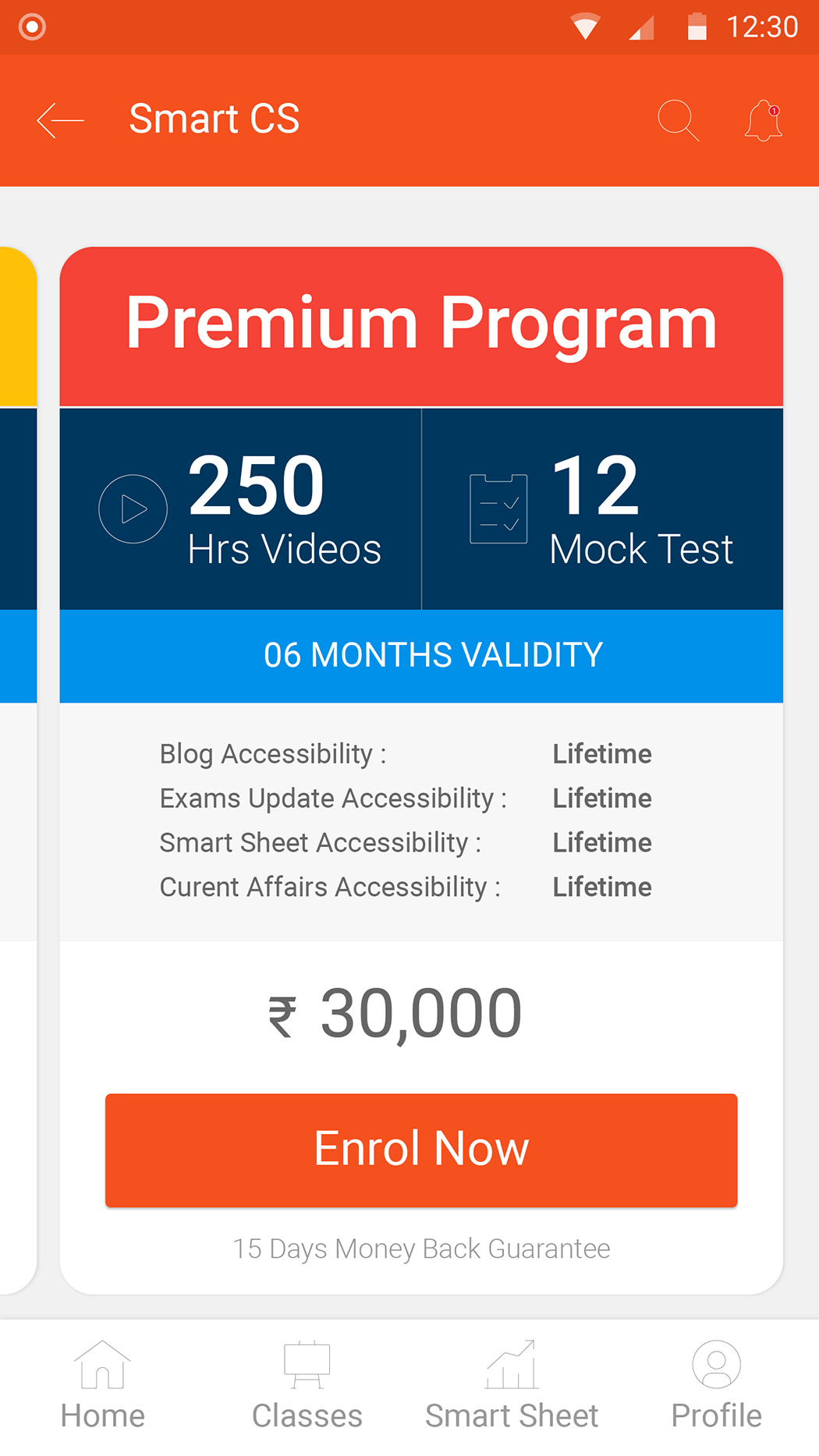The image size is (819, 1456).
Task: Tap the 12 Mock Test stat
Action: (641, 509)
